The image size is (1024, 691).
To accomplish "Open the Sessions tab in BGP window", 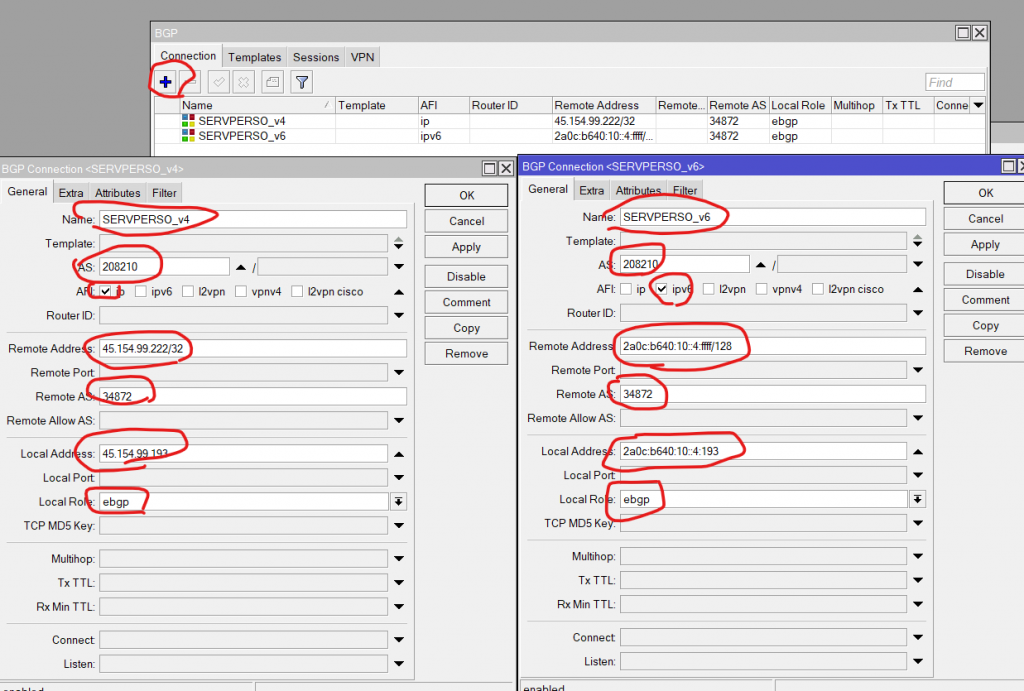I will 316,57.
